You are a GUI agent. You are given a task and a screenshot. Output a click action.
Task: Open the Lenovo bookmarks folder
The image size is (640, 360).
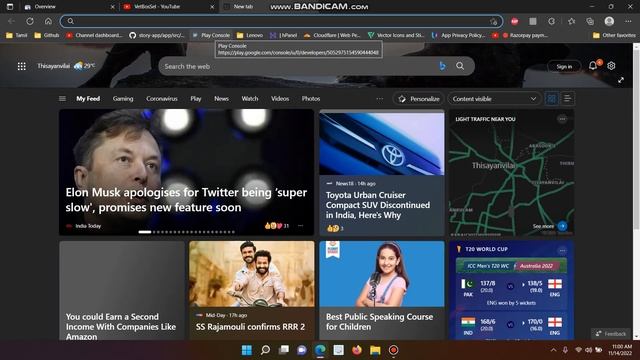(x=250, y=35)
